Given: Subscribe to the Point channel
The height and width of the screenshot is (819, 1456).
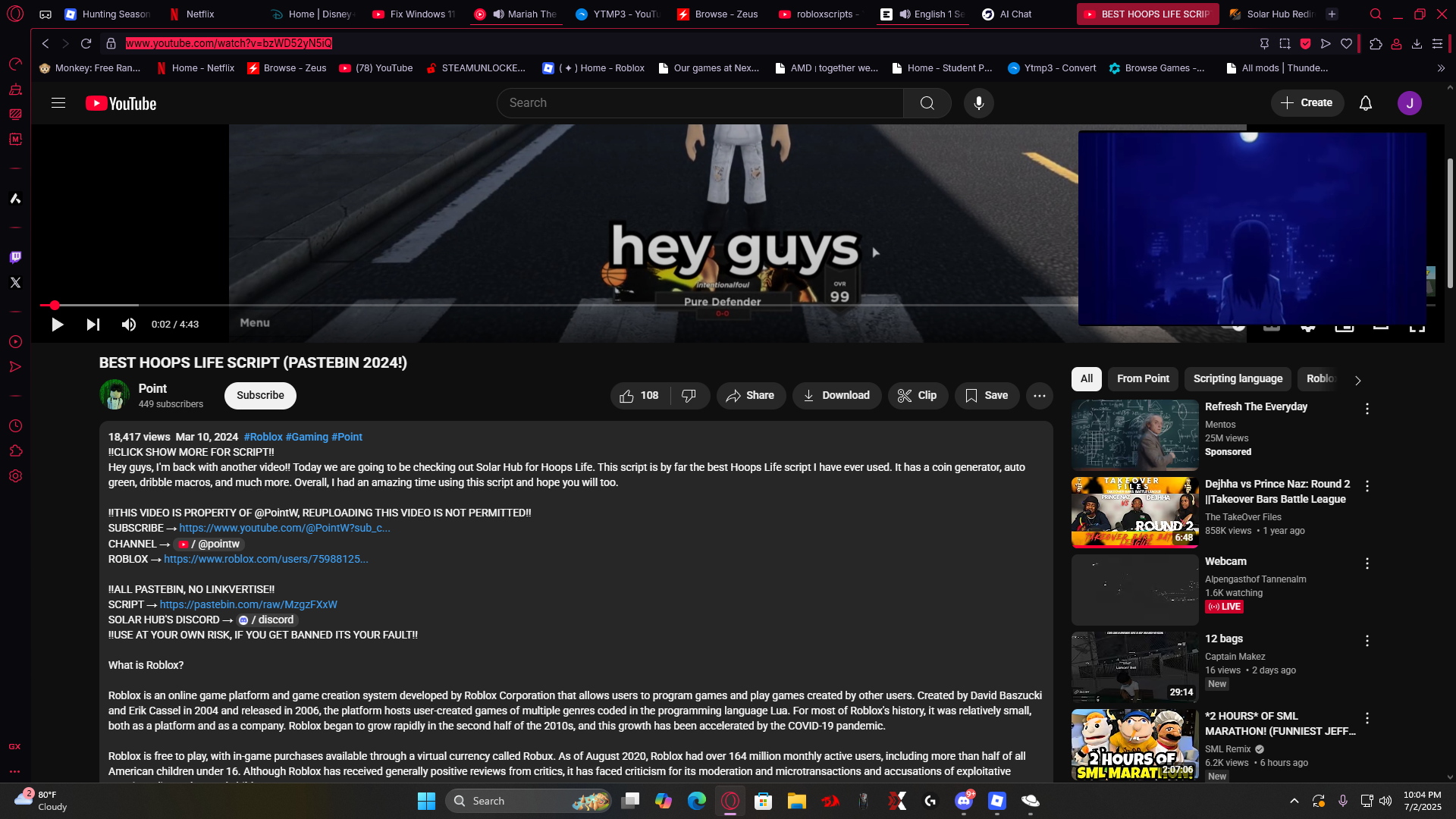Looking at the screenshot, I should coord(260,396).
